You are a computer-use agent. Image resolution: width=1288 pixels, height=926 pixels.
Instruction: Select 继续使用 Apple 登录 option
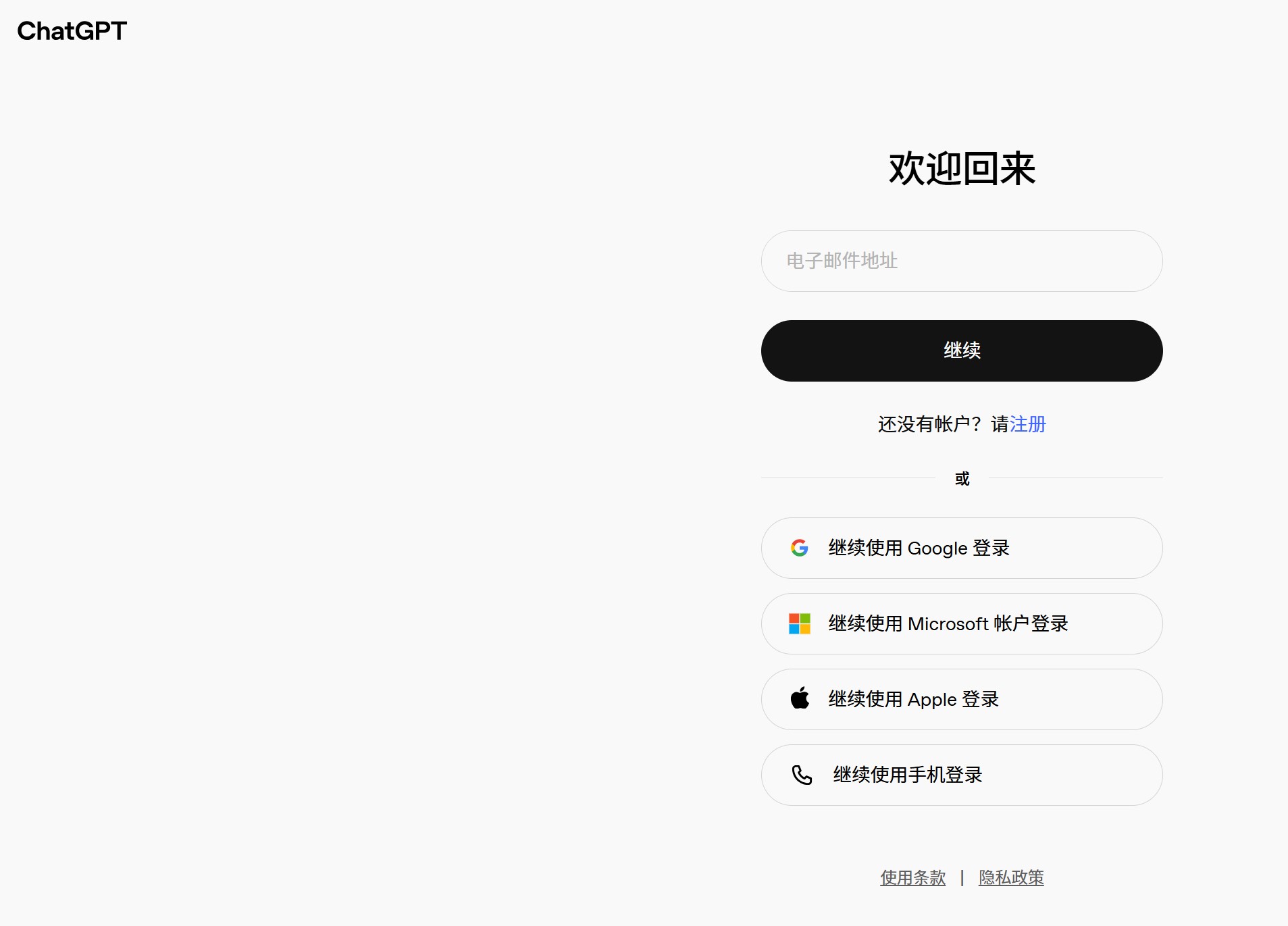coord(961,699)
